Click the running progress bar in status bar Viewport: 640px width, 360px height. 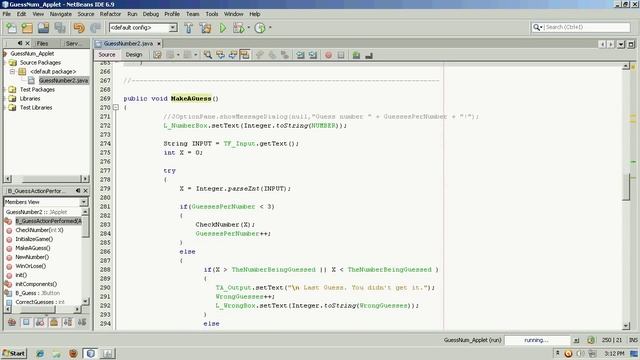[537, 340]
